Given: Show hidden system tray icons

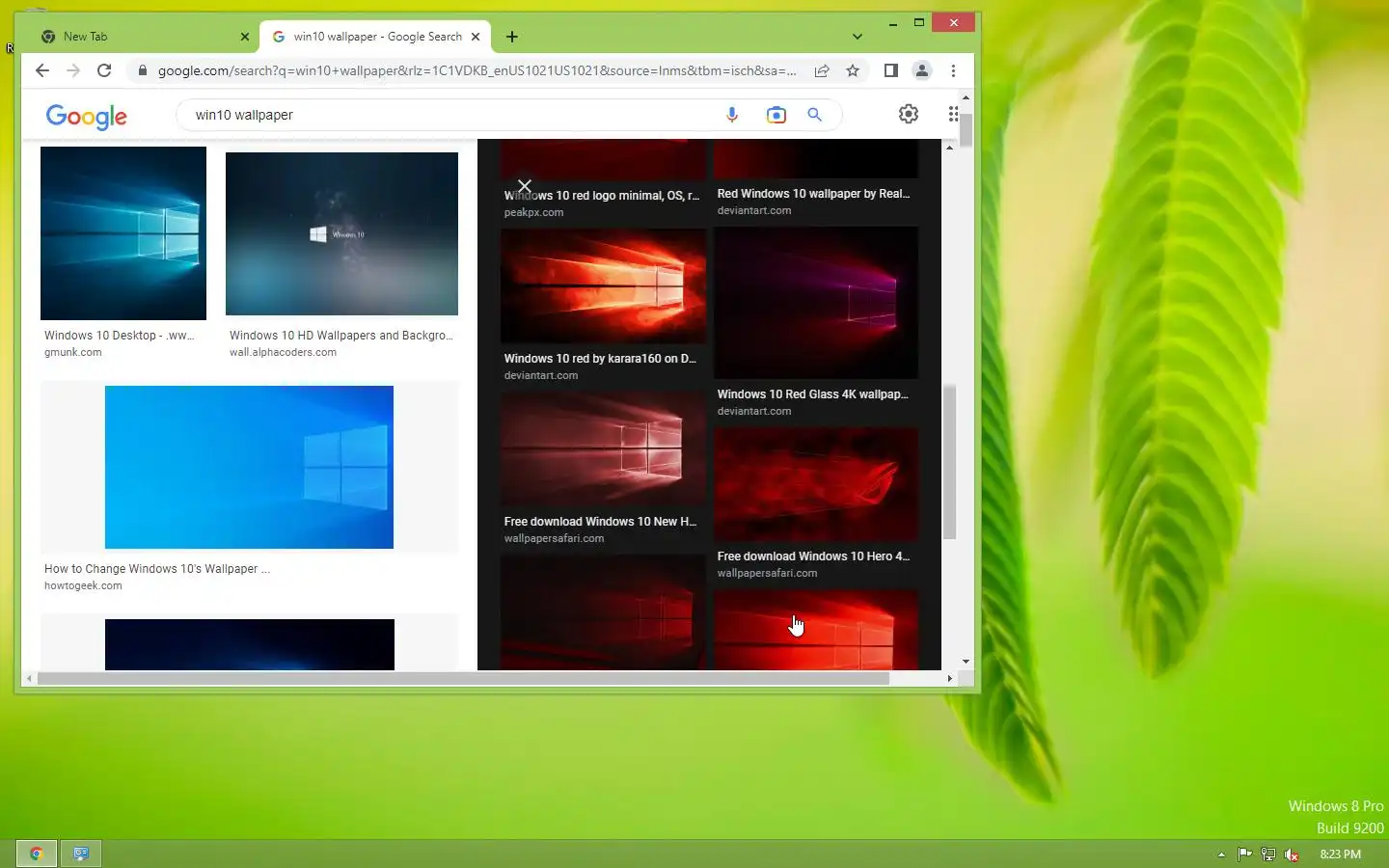Looking at the screenshot, I should click(1221, 854).
